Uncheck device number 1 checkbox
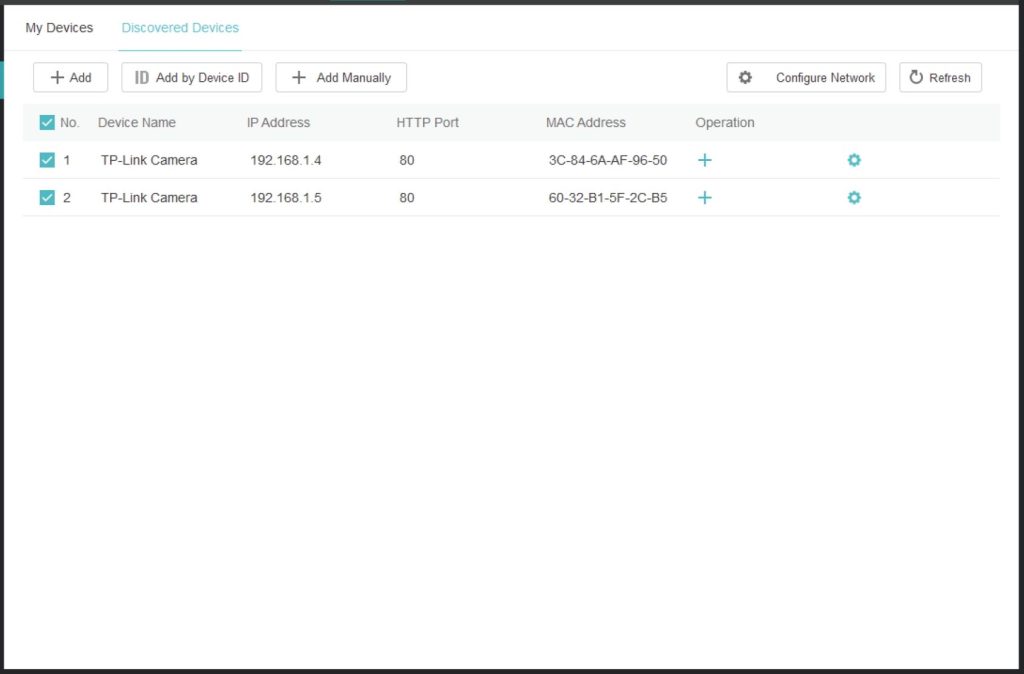The height and width of the screenshot is (674, 1024). coord(47,159)
